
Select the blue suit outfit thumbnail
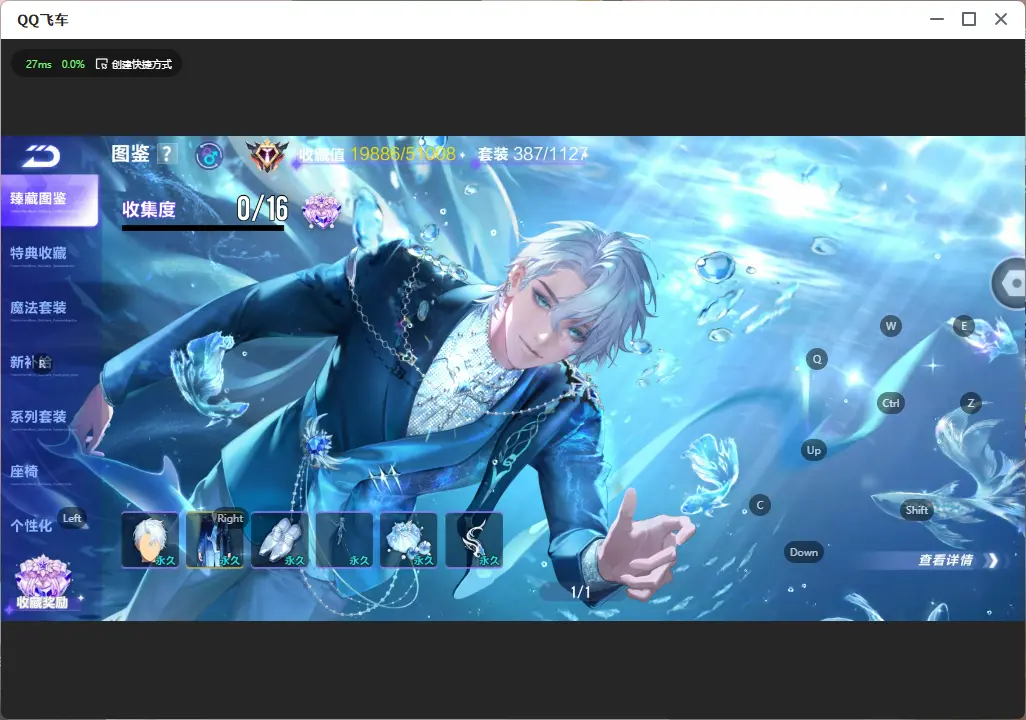(x=215, y=540)
